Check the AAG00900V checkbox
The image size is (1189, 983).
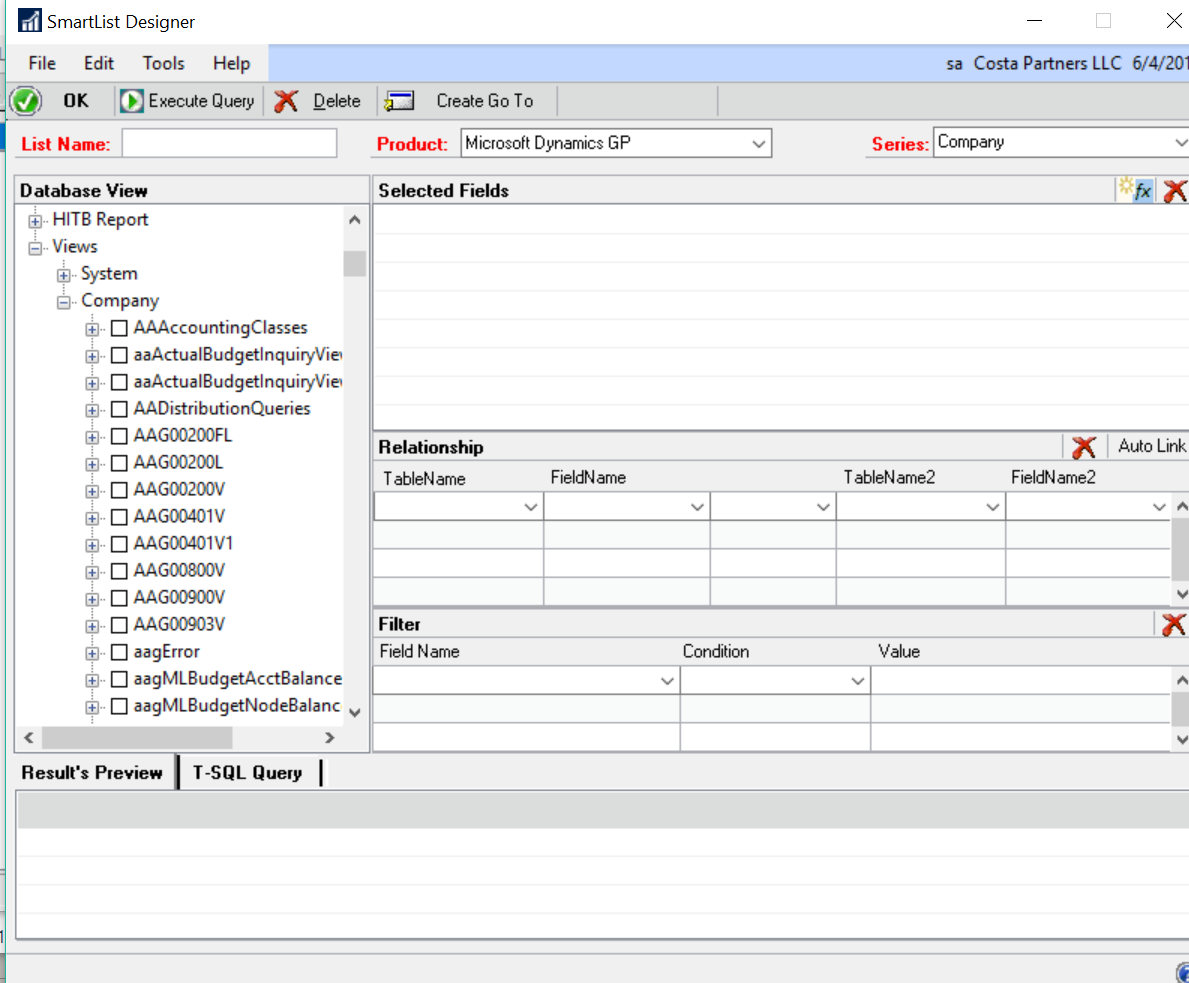[x=119, y=598]
